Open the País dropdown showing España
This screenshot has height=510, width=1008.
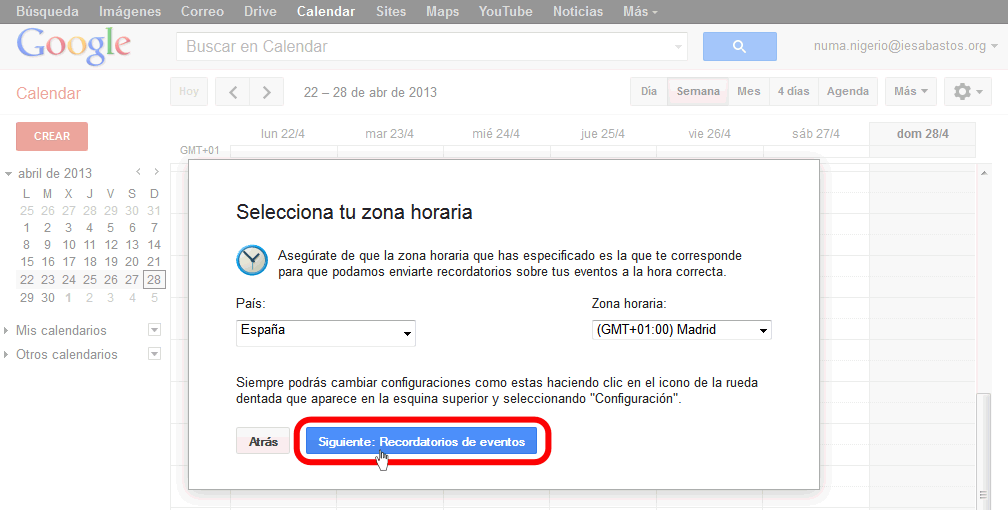pos(326,333)
